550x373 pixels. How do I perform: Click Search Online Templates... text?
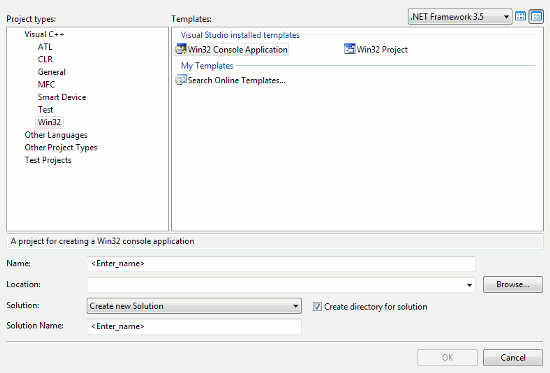(x=237, y=80)
